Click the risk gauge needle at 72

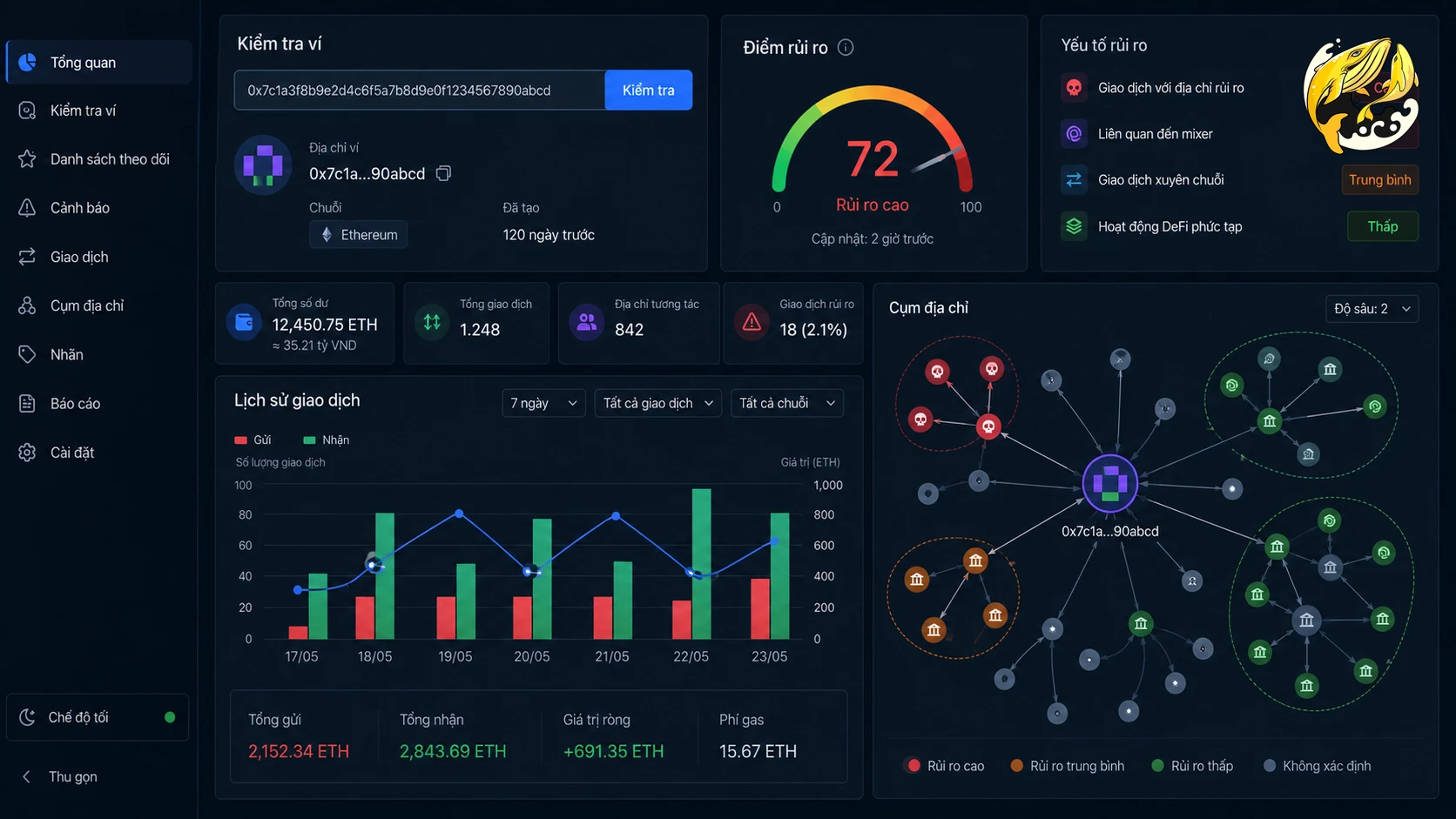(x=939, y=159)
